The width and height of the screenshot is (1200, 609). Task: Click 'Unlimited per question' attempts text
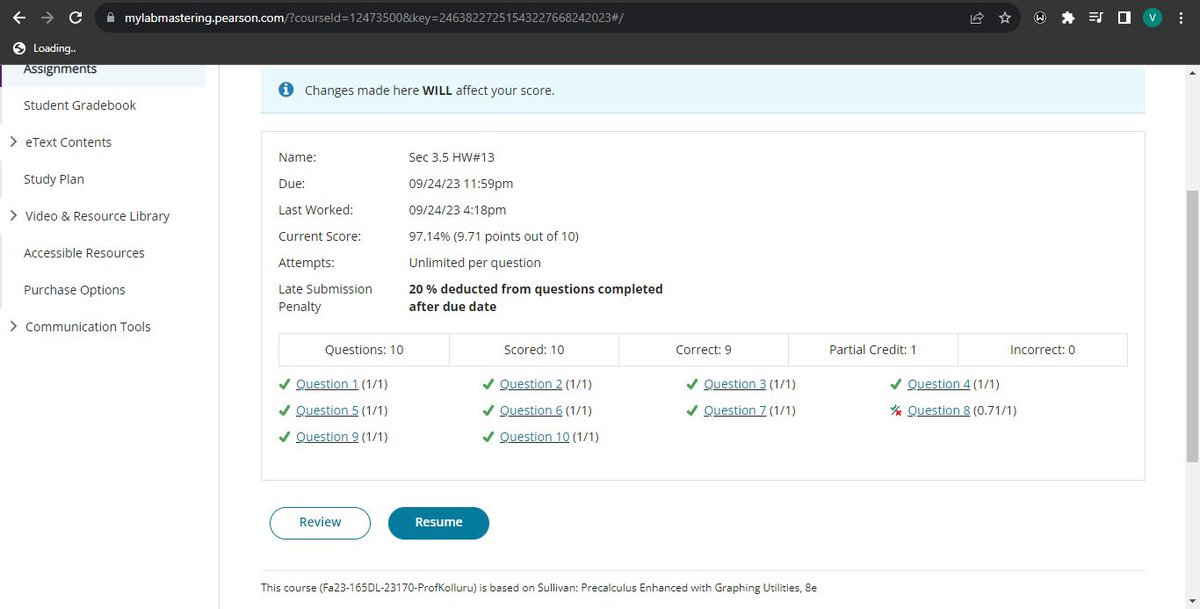click(x=475, y=263)
